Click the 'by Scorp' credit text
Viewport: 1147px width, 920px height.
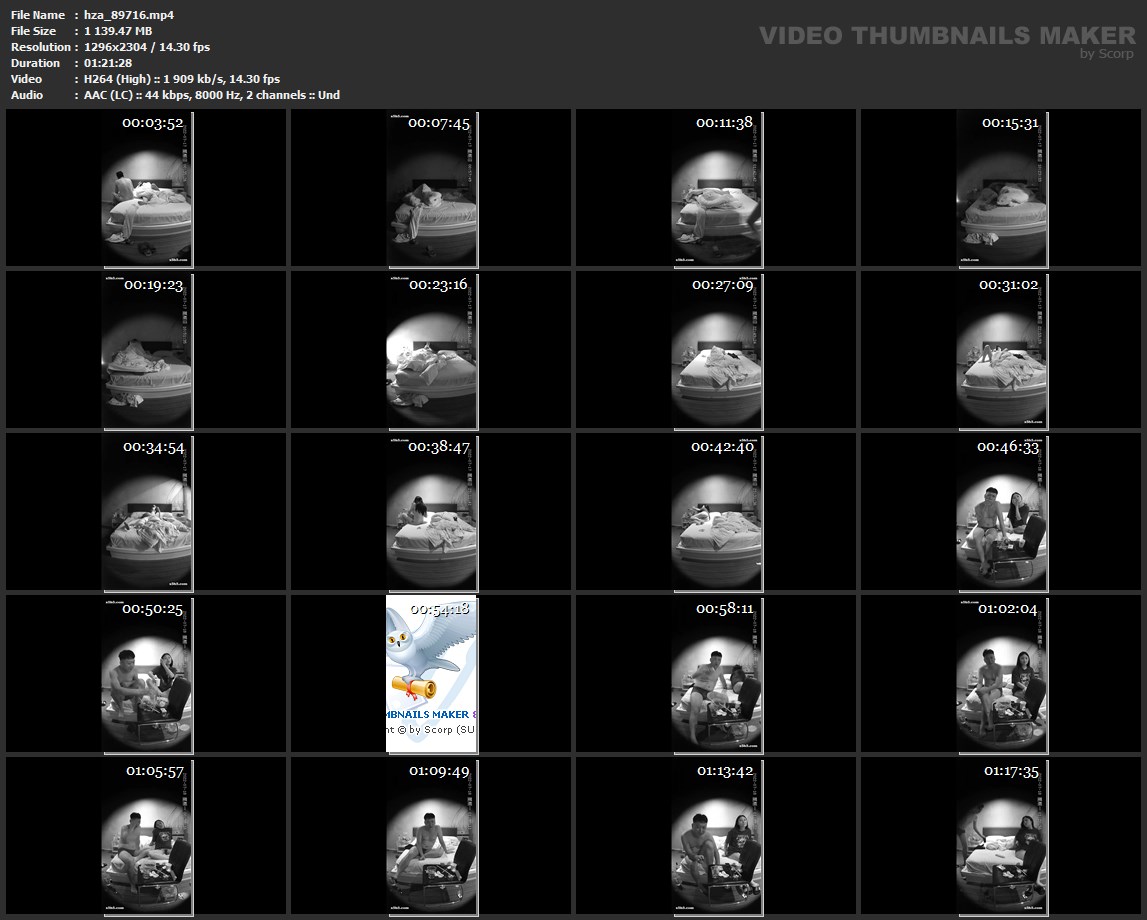tap(1107, 54)
